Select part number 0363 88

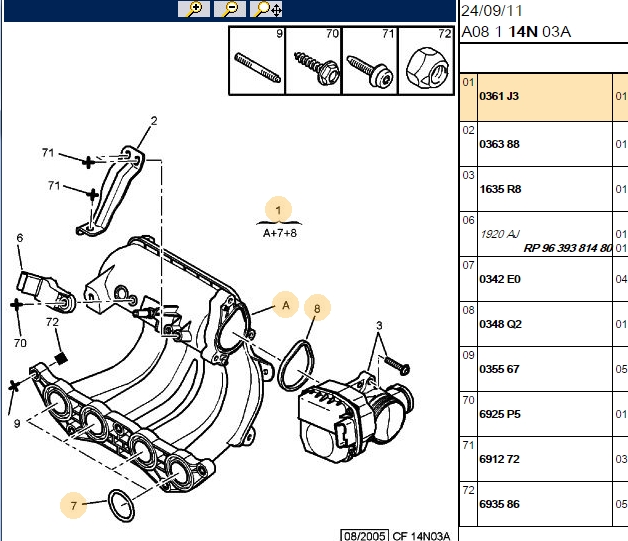click(x=499, y=144)
